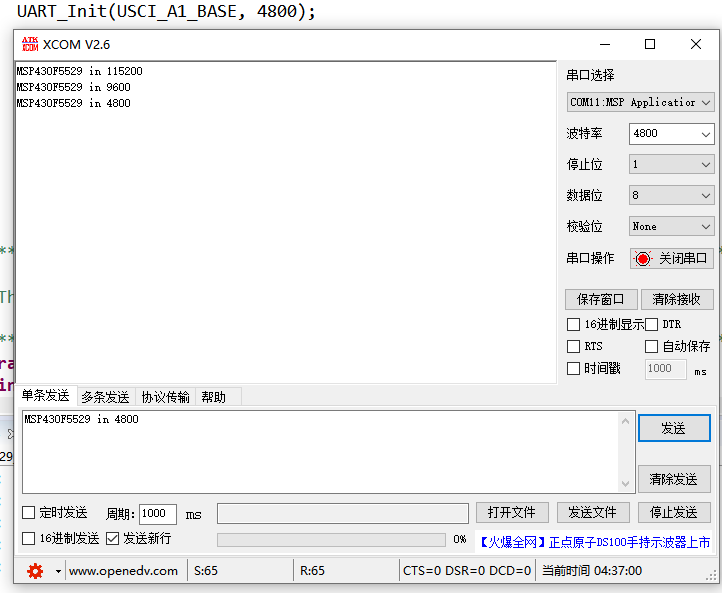722x593 pixels.
Task: Click the timestamp 1000 ms field
Action: tap(665, 369)
